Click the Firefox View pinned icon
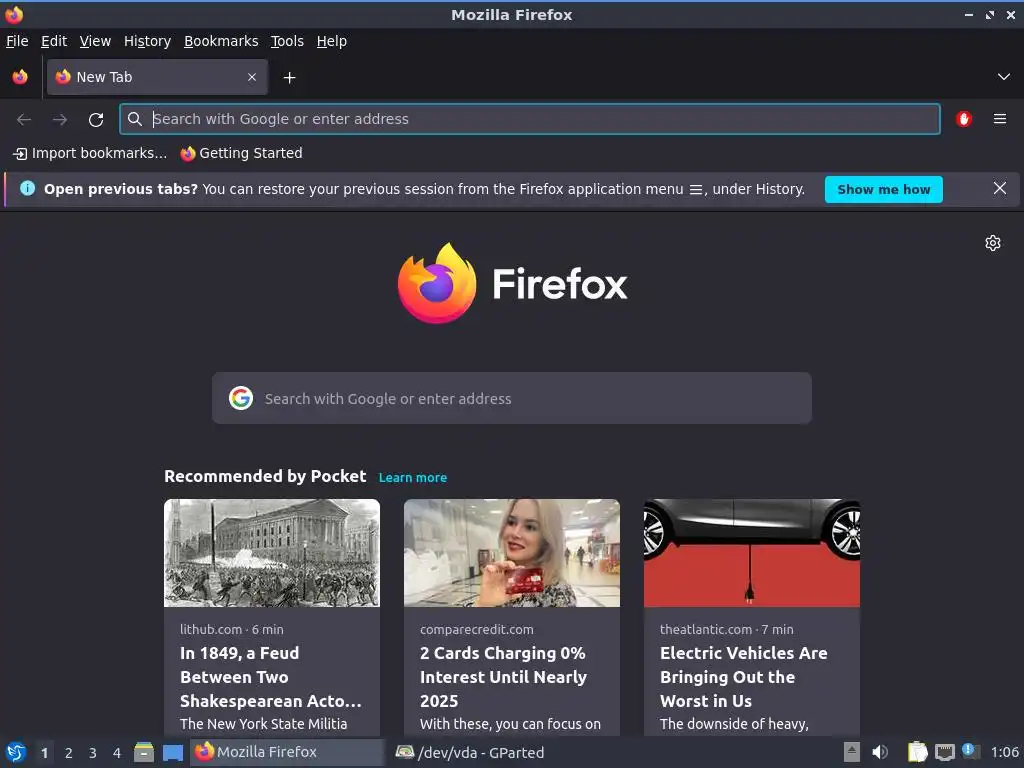The height and width of the screenshot is (768, 1024). (x=20, y=77)
